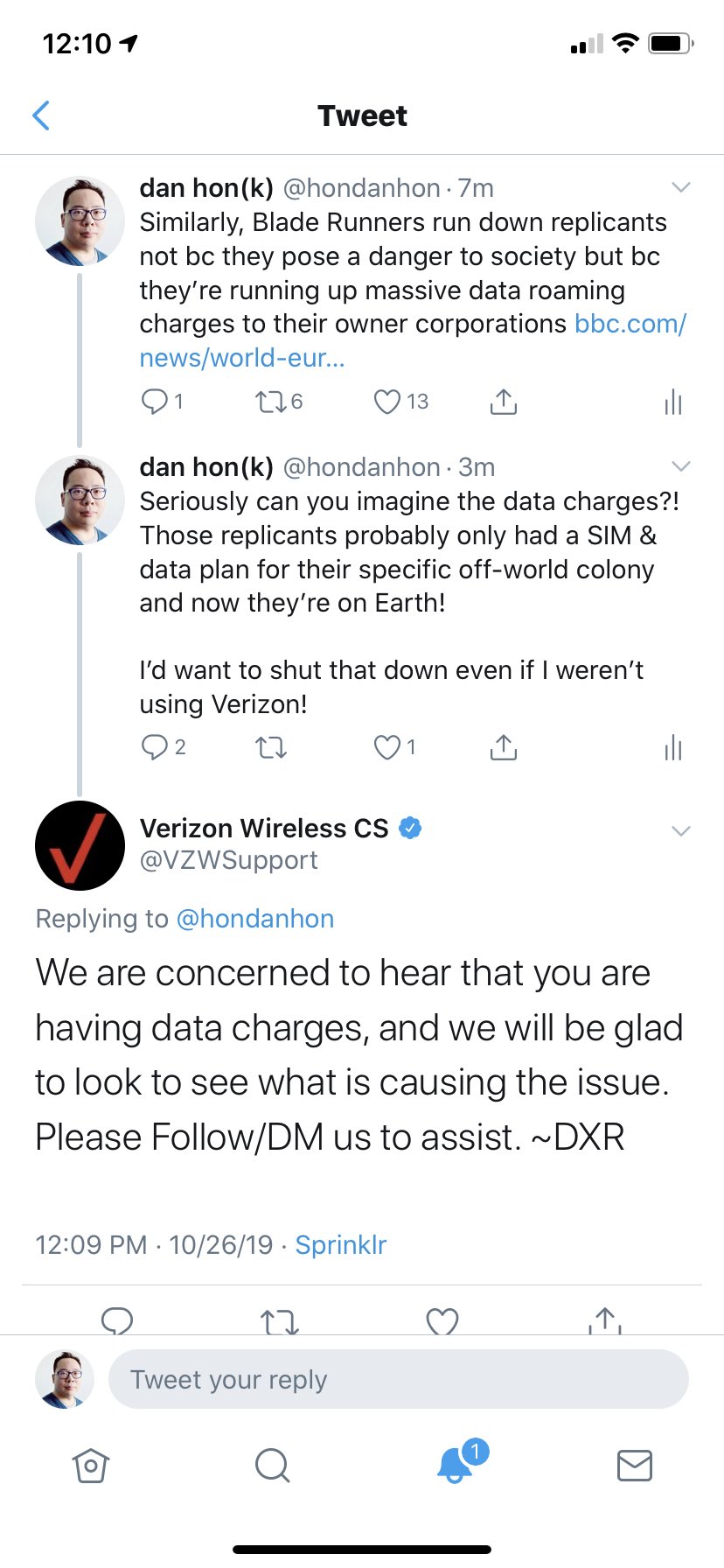This screenshot has width=724, height=1568.
Task: Expand options chevron on second tweet
Action: pyautogui.click(x=680, y=466)
